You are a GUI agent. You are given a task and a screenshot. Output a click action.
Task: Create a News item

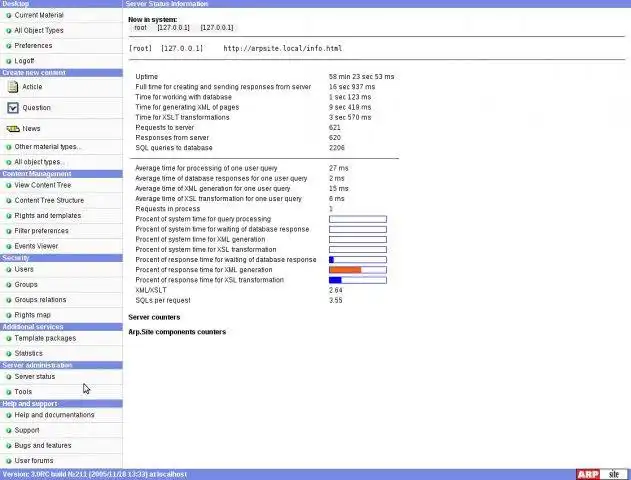[31, 129]
